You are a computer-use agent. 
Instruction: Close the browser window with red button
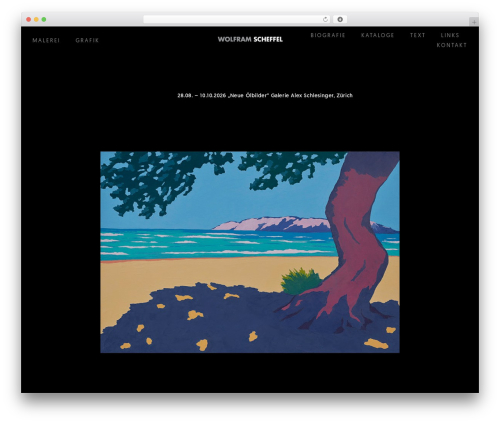pyautogui.click(x=29, y=19)
